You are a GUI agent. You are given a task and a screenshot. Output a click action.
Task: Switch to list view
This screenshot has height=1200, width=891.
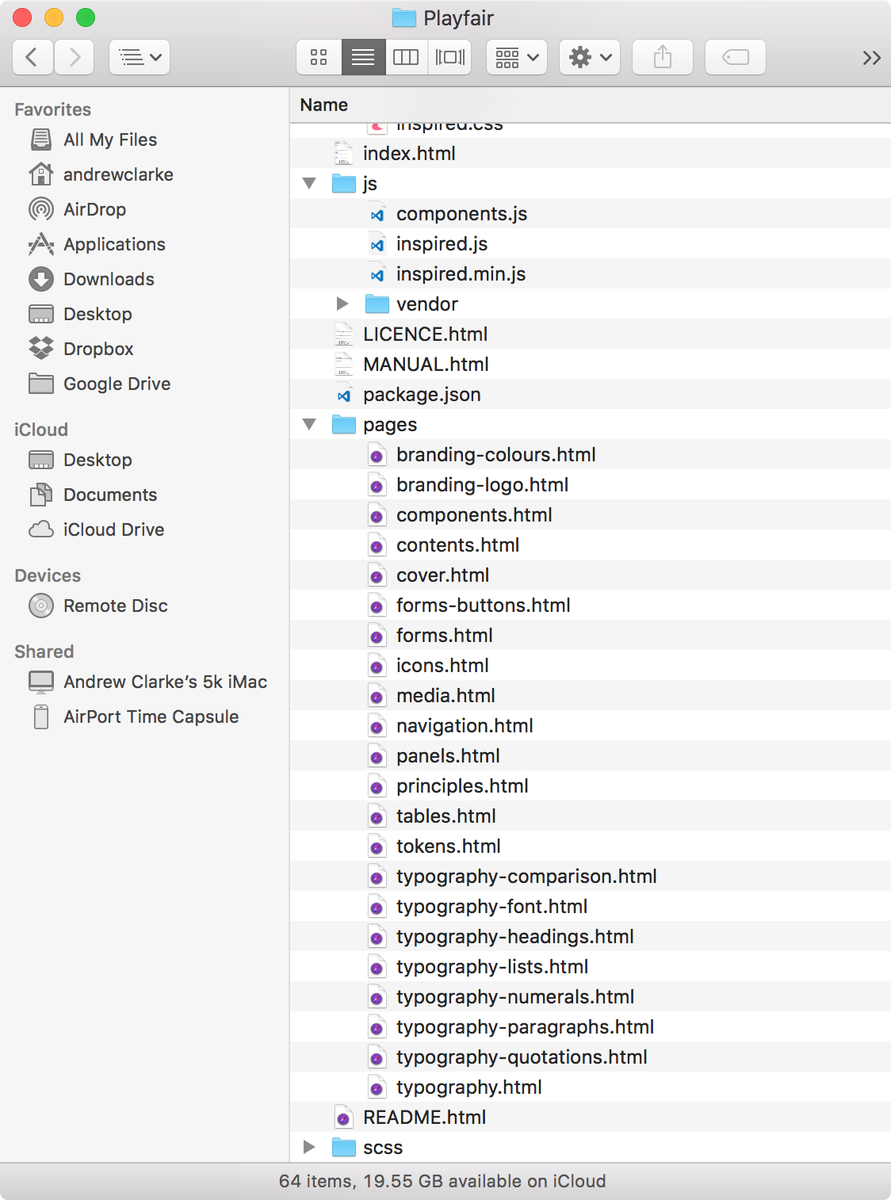click(x=363, y=58)
